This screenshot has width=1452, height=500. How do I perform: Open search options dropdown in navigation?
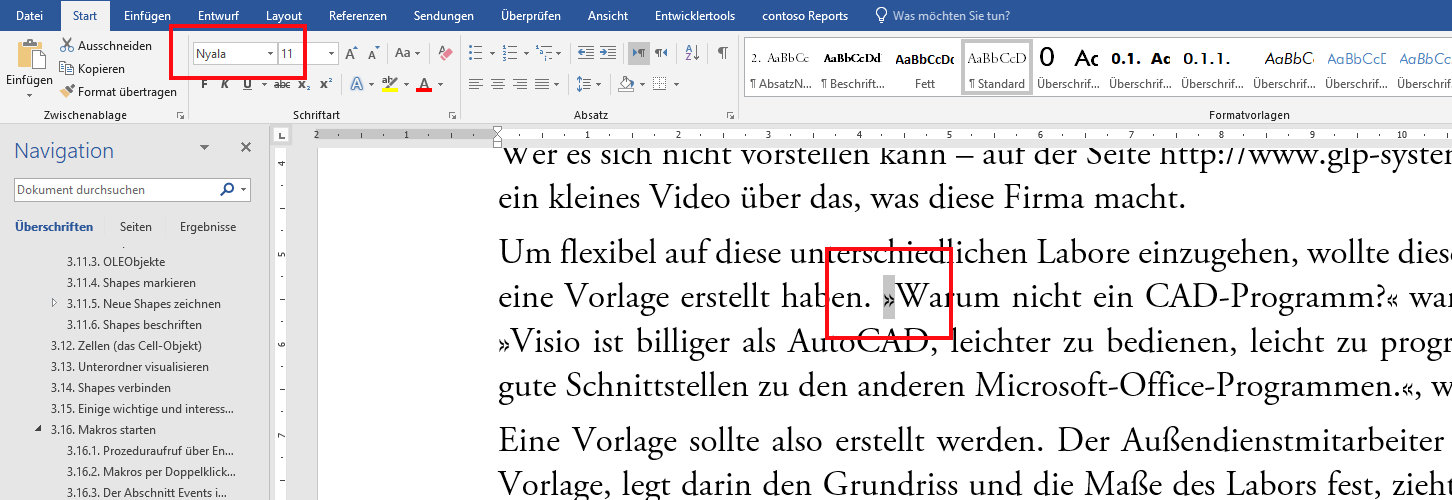[x=244, y=189]
